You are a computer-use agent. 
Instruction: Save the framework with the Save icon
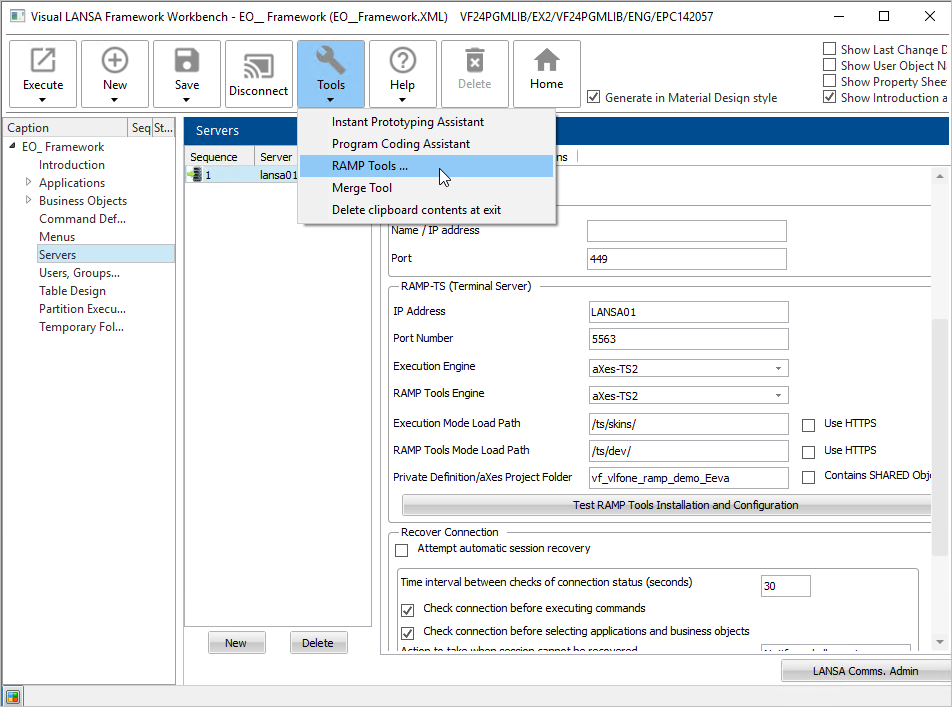click(187, 62)
